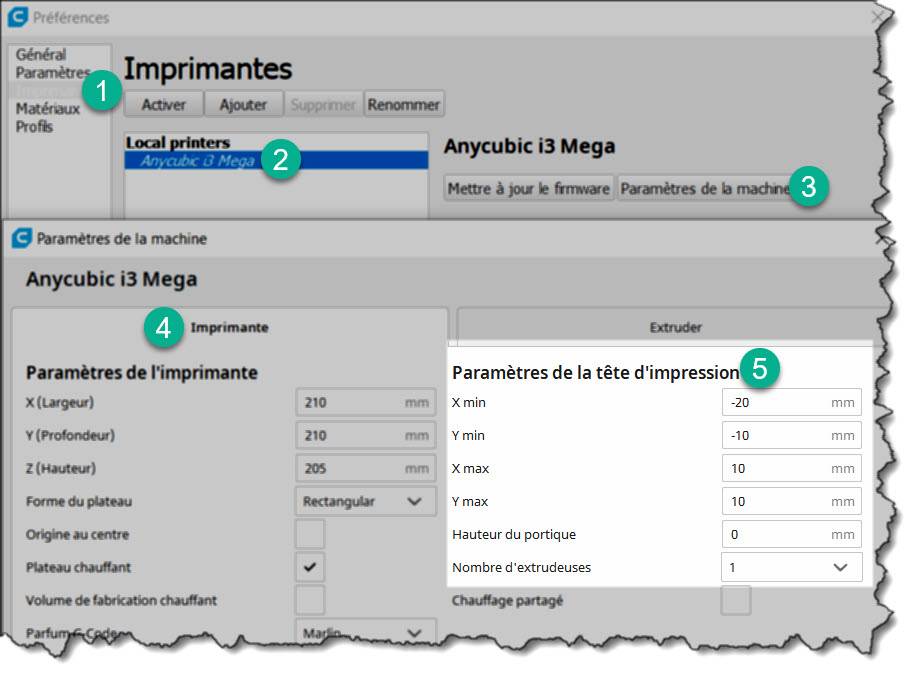Click Mettre à jour le firmware
Screen dimensions: 919x677
coord(529,189)
